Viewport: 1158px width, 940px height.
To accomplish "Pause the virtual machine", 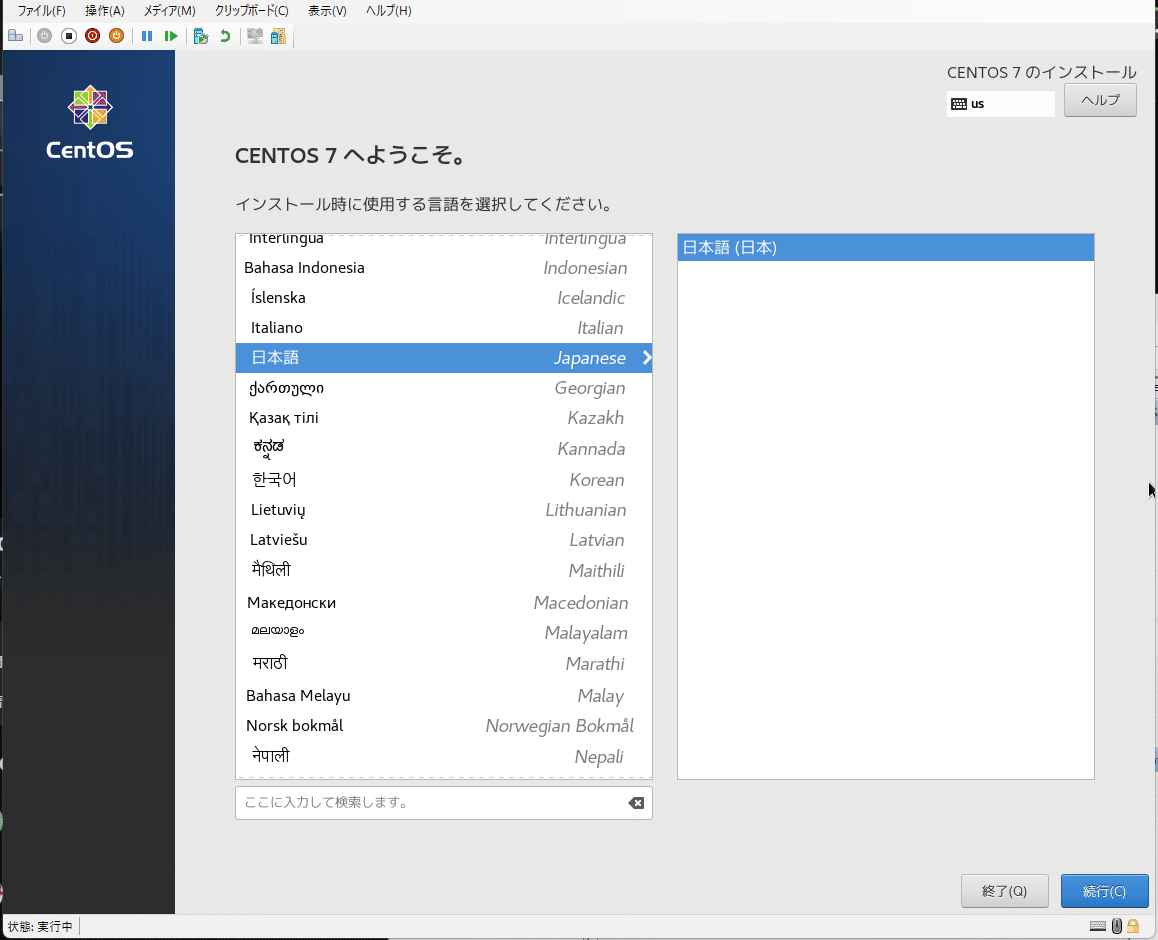I will [x=146, y=35].
